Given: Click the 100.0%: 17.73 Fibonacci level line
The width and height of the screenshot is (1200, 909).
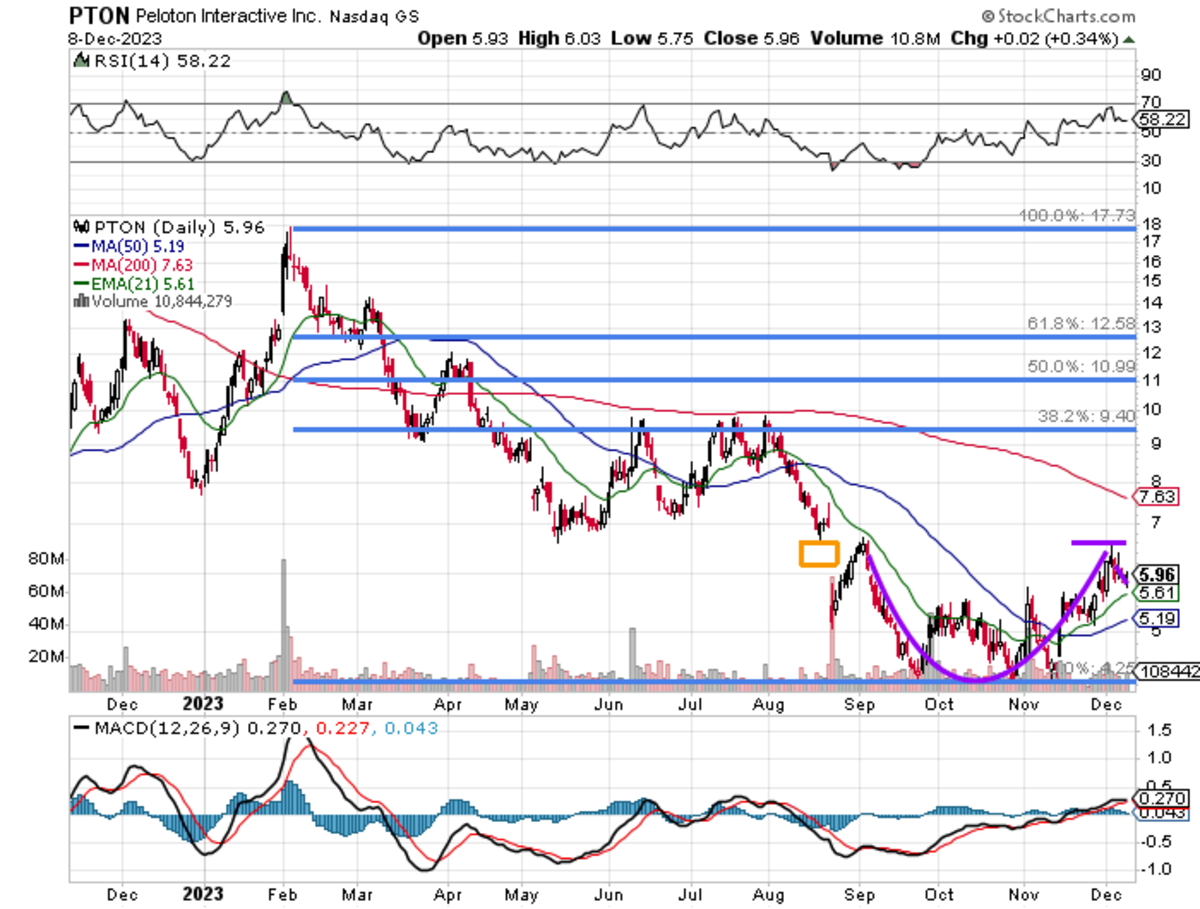Looking at the screenshot, I should click(700, 229).
